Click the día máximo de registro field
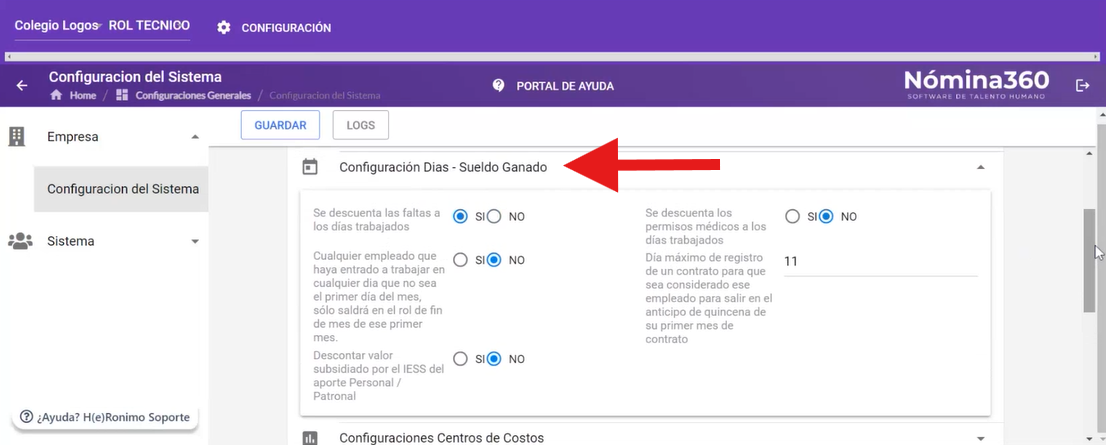 [x=880, y=262]
